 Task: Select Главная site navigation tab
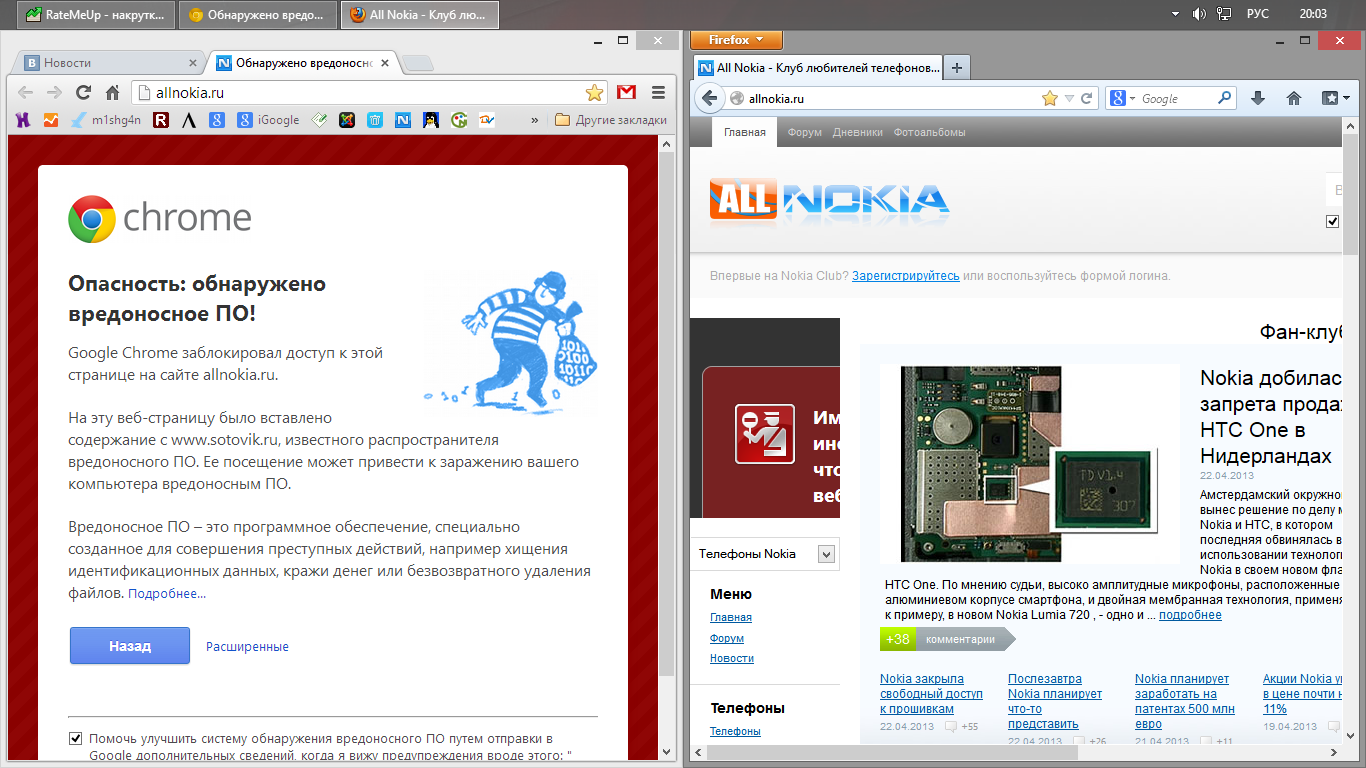click(744, 132)
